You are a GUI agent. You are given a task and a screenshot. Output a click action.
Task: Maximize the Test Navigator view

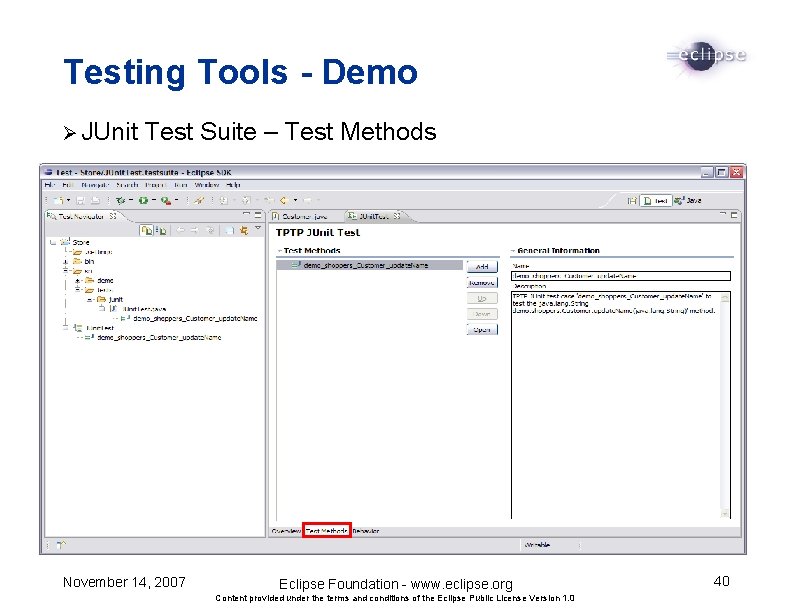pos(258,215)
